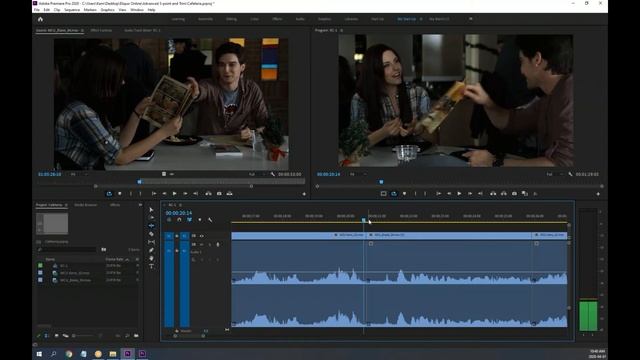The image size is (640, 360).
Task: Click the timeline playhead on ruler
Action: pyautogui.click(x=364, y=220)
